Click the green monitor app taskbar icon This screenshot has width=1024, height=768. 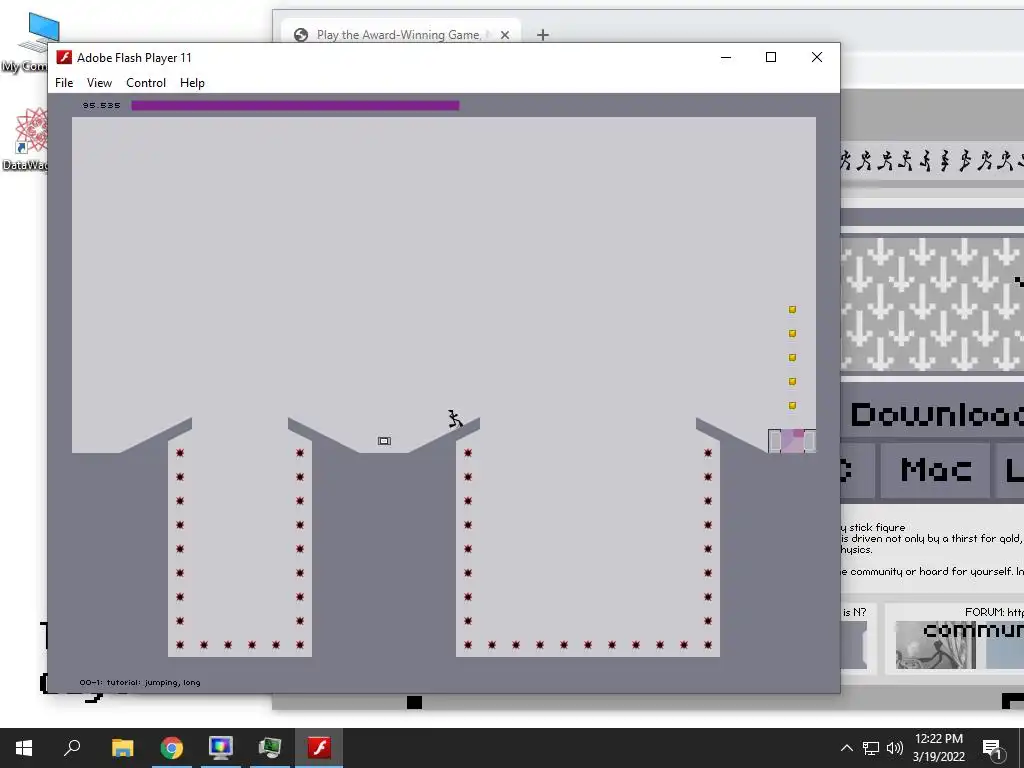(x=270, y=748)
